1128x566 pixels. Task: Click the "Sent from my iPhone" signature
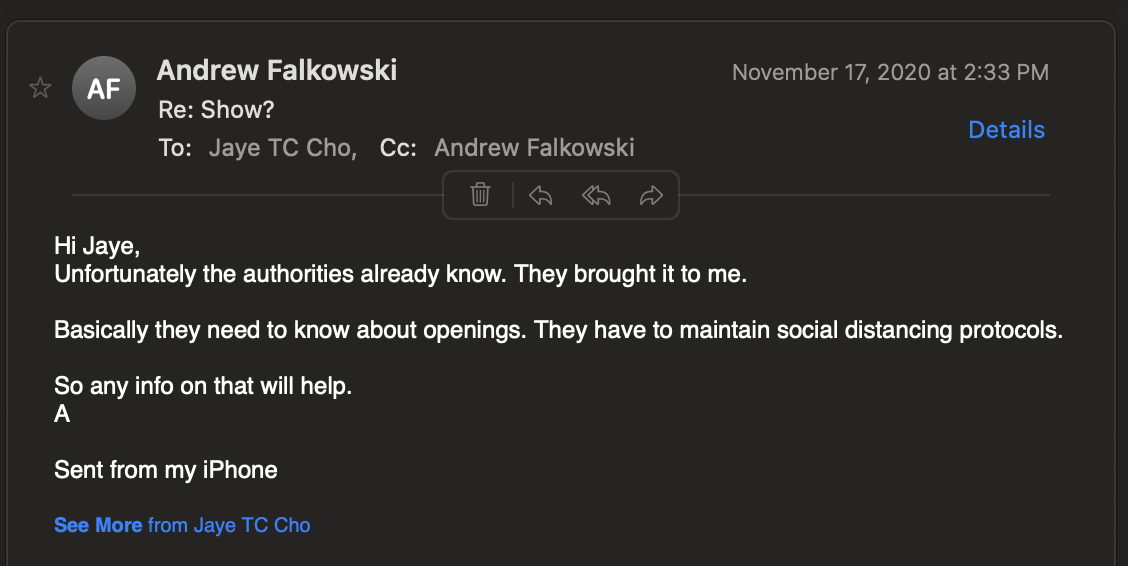(166, 469)
